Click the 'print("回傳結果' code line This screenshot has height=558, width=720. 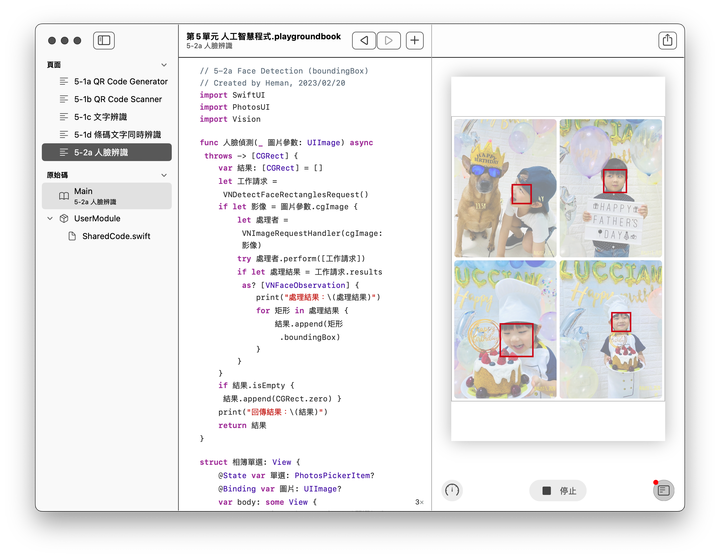(273, 412)
